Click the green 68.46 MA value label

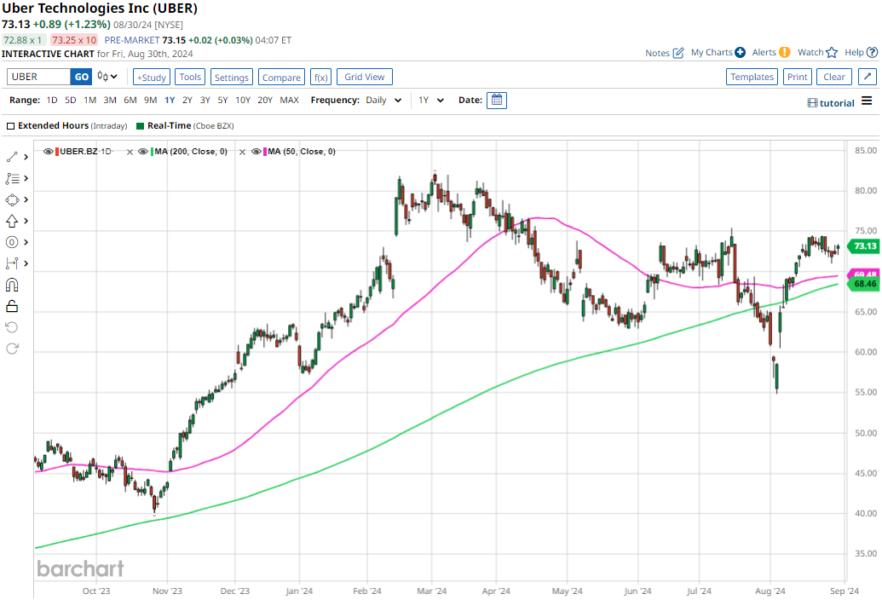point(863,284)
